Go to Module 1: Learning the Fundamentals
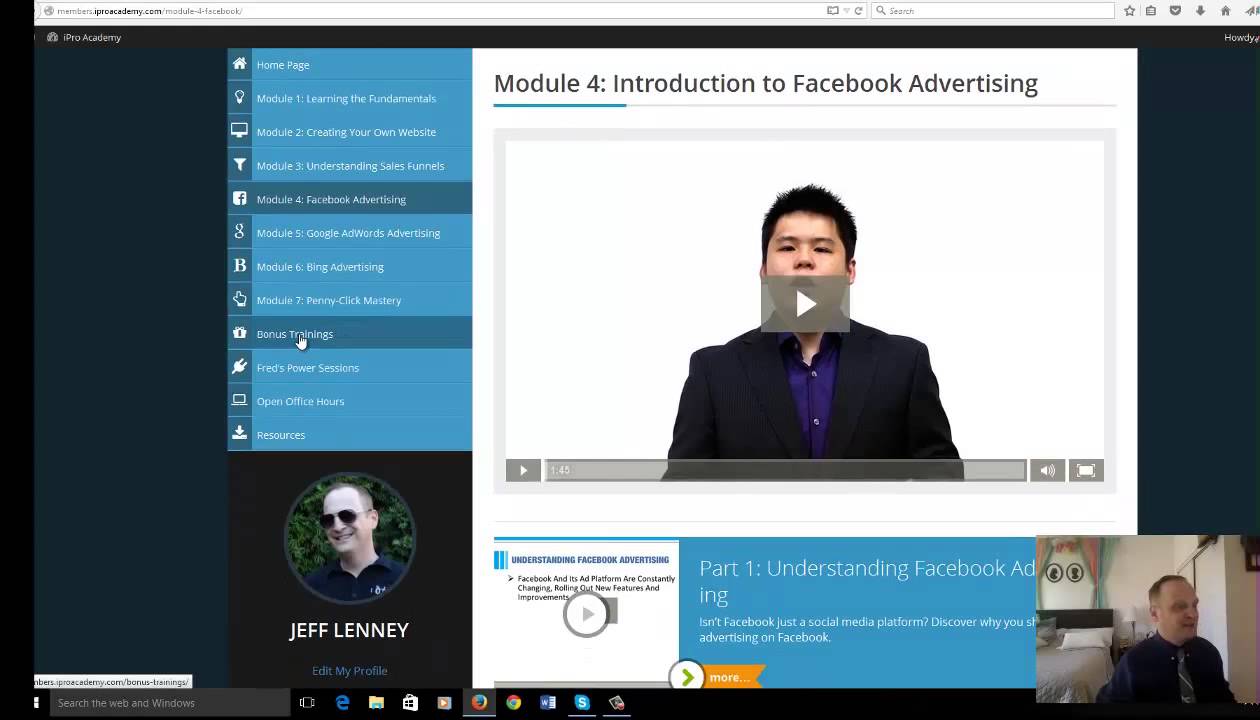1260x720 pixels. [350, 98]
